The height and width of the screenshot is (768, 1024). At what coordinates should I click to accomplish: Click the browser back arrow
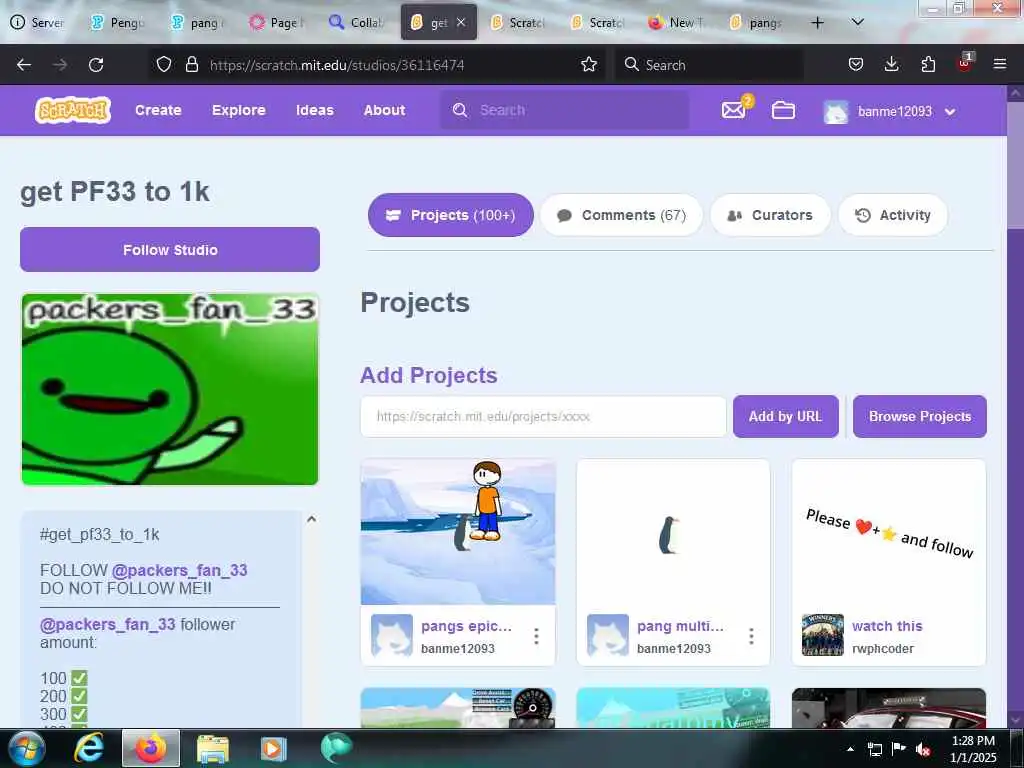pyautogui.click(x=24, y=65)
